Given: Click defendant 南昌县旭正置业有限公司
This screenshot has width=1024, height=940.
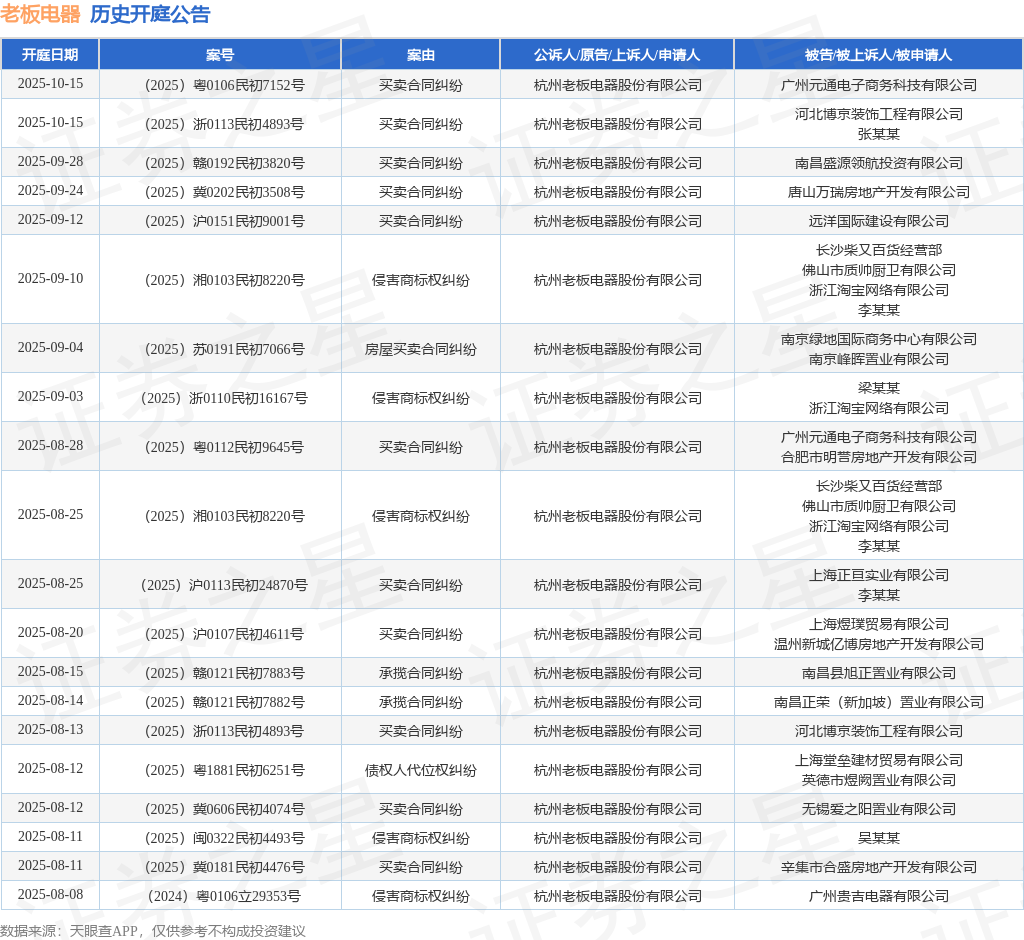Looking at the screenshot, I should [878, 673].
